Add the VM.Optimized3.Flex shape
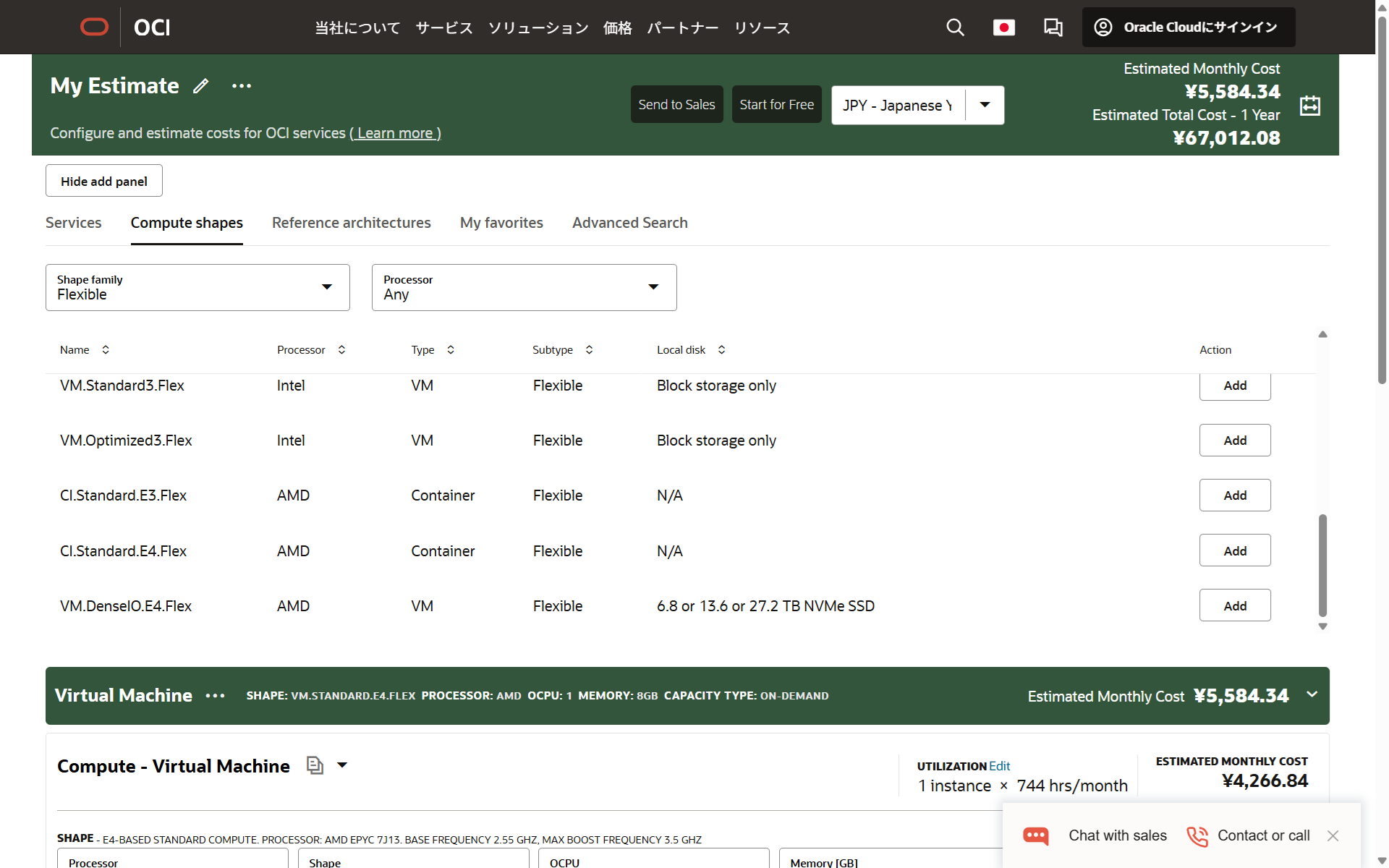 (1234, 441)
